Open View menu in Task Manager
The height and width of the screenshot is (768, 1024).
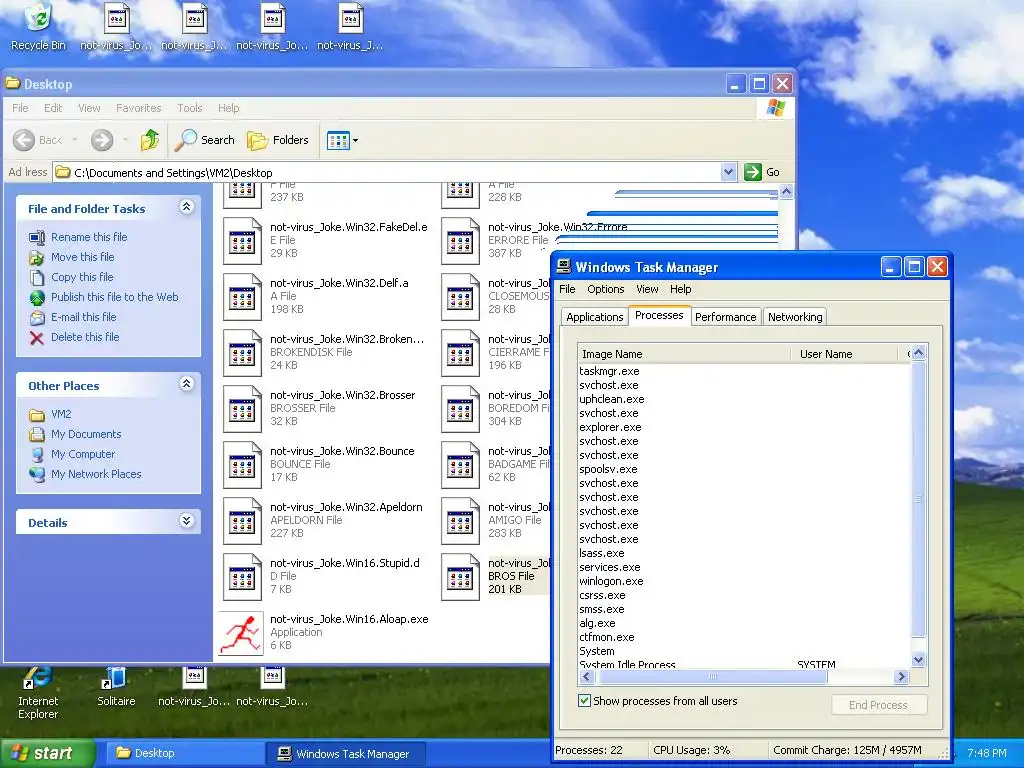(x=647, y=289)
